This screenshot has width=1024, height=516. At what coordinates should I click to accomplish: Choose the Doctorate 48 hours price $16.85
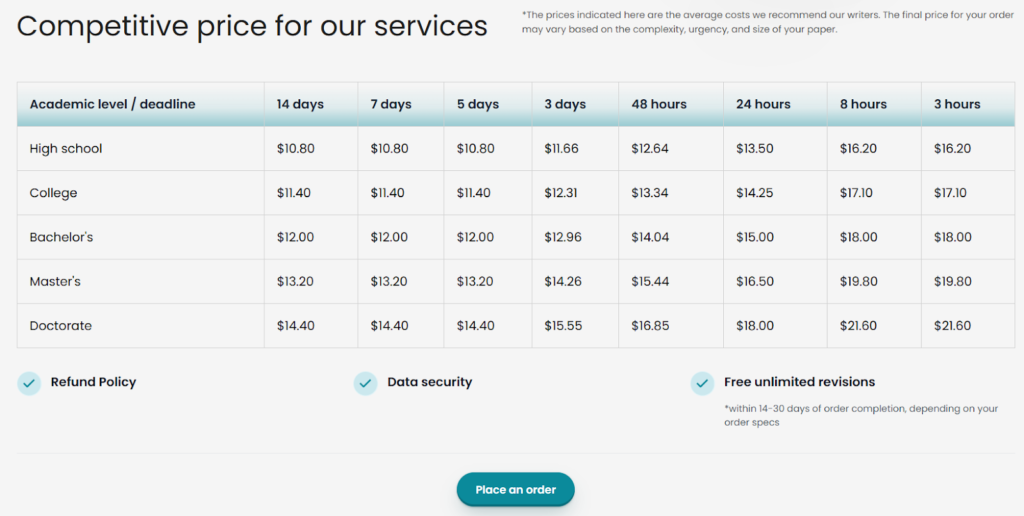point(650,326)
